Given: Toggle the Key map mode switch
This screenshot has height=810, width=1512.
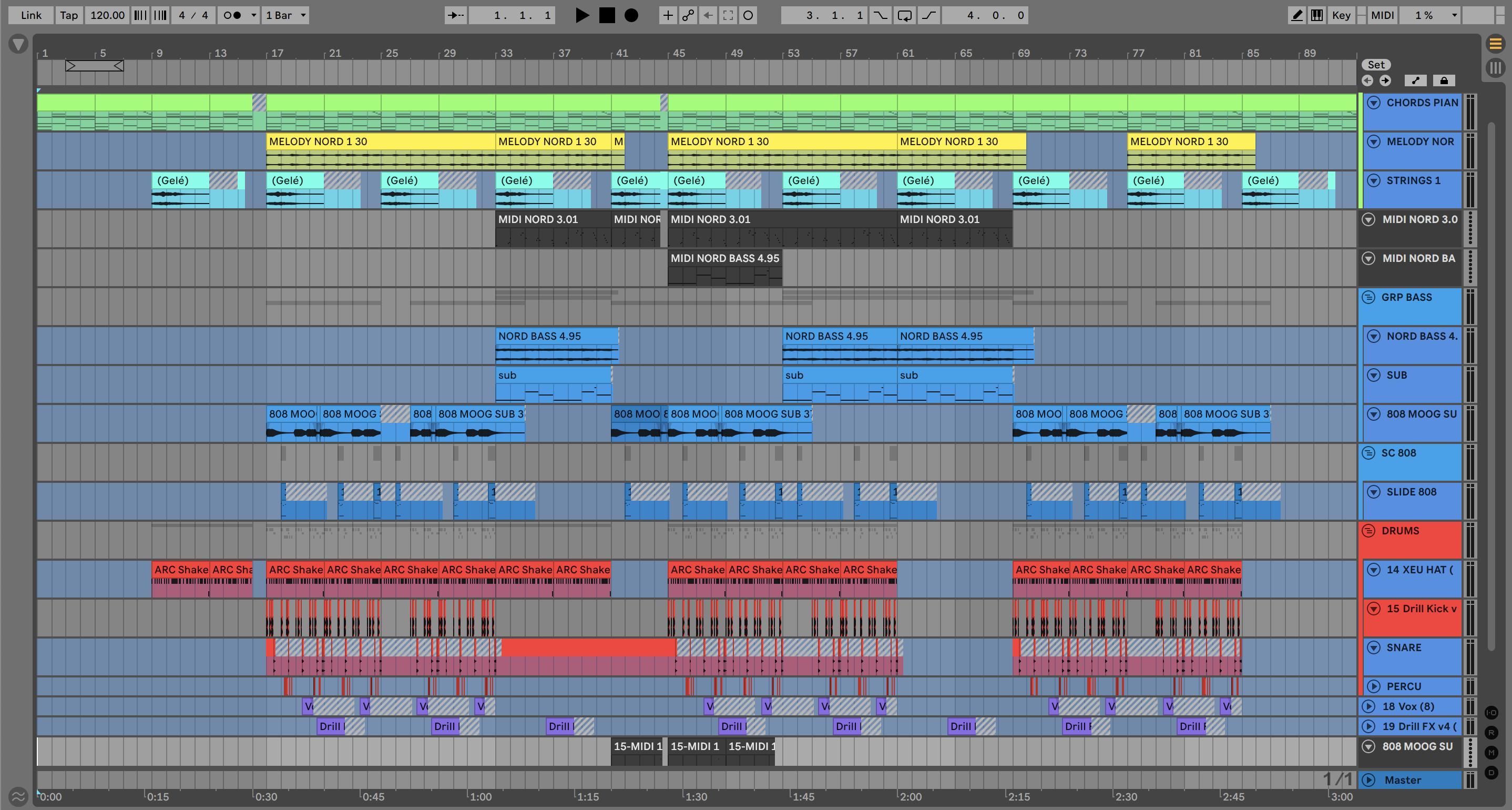Looking at the screenshot, I should pos(1341,15).
